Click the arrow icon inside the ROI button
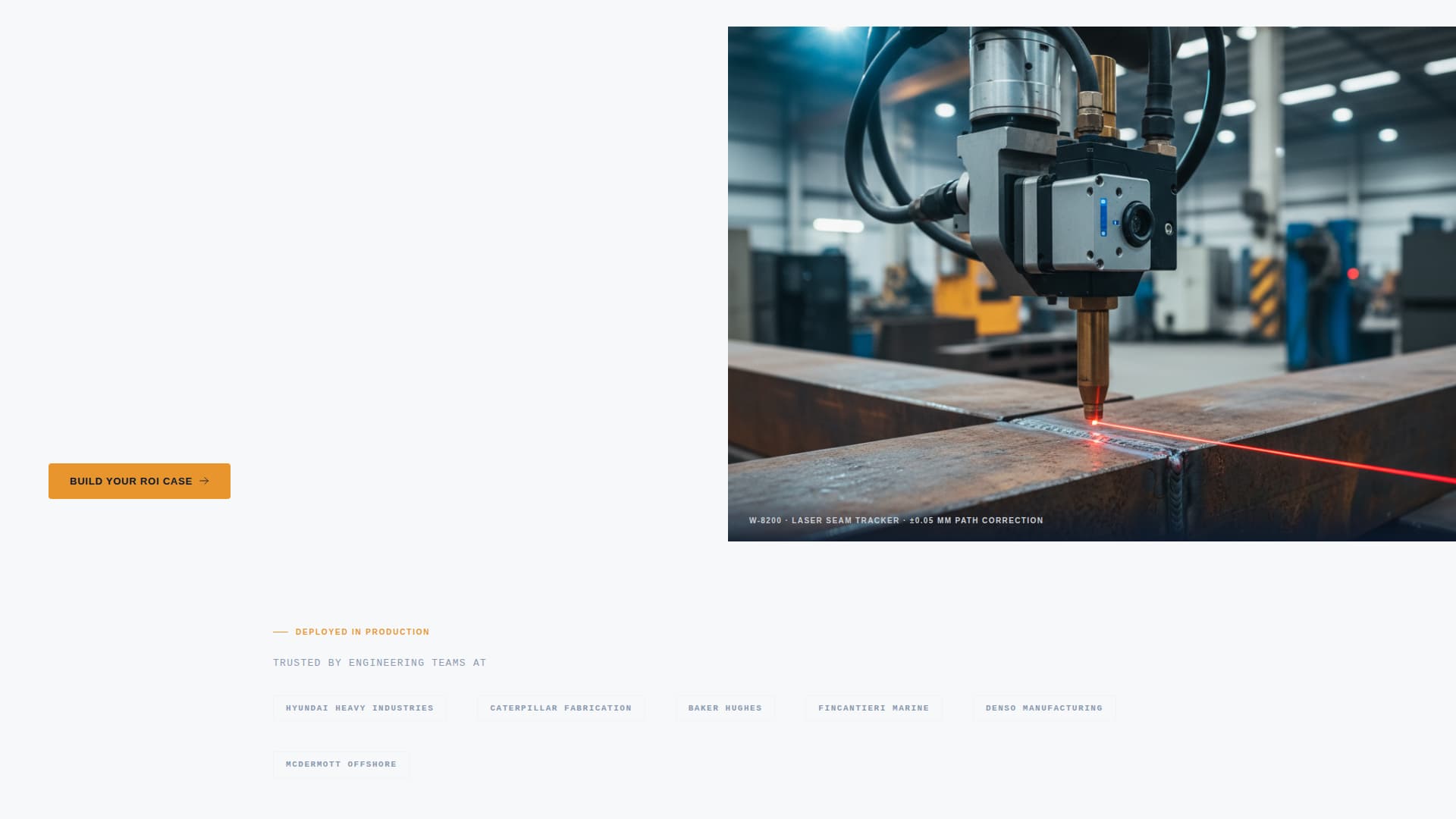Viewport: 1456px width, 819px height. click(x=204, y=481)
